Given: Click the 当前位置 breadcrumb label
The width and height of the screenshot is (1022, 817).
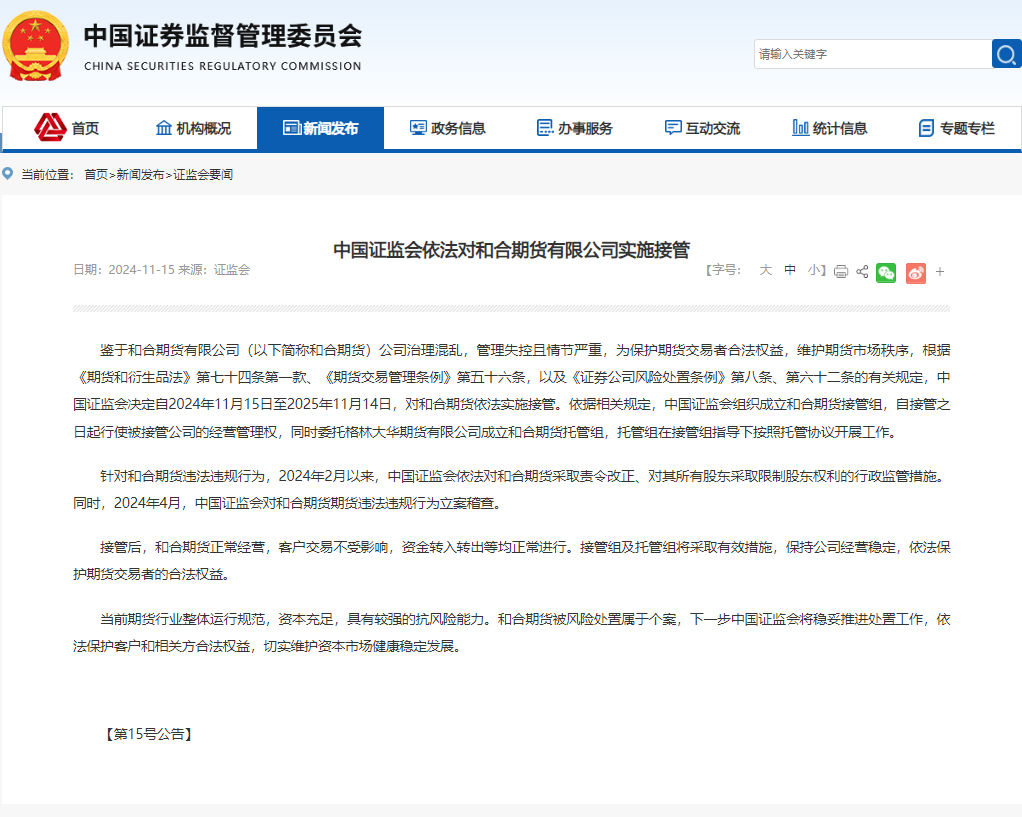Looking at the screenshot, I should [x=47, y=175].
